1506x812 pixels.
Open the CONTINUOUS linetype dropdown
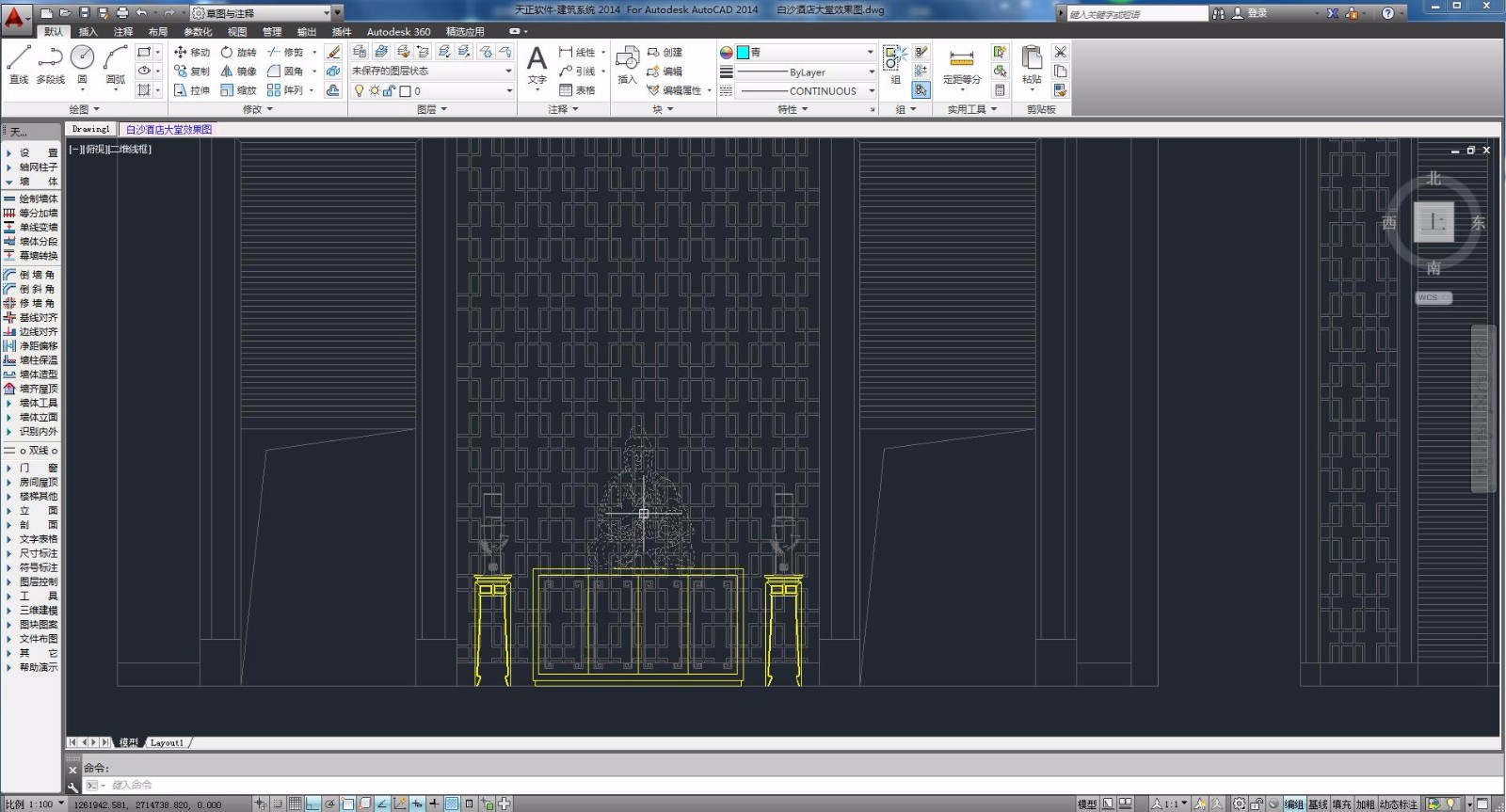click(871, 91)
